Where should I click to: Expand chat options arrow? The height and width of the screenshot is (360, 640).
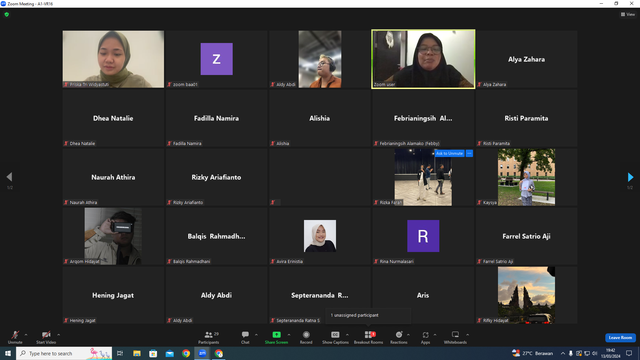point(256,335)
